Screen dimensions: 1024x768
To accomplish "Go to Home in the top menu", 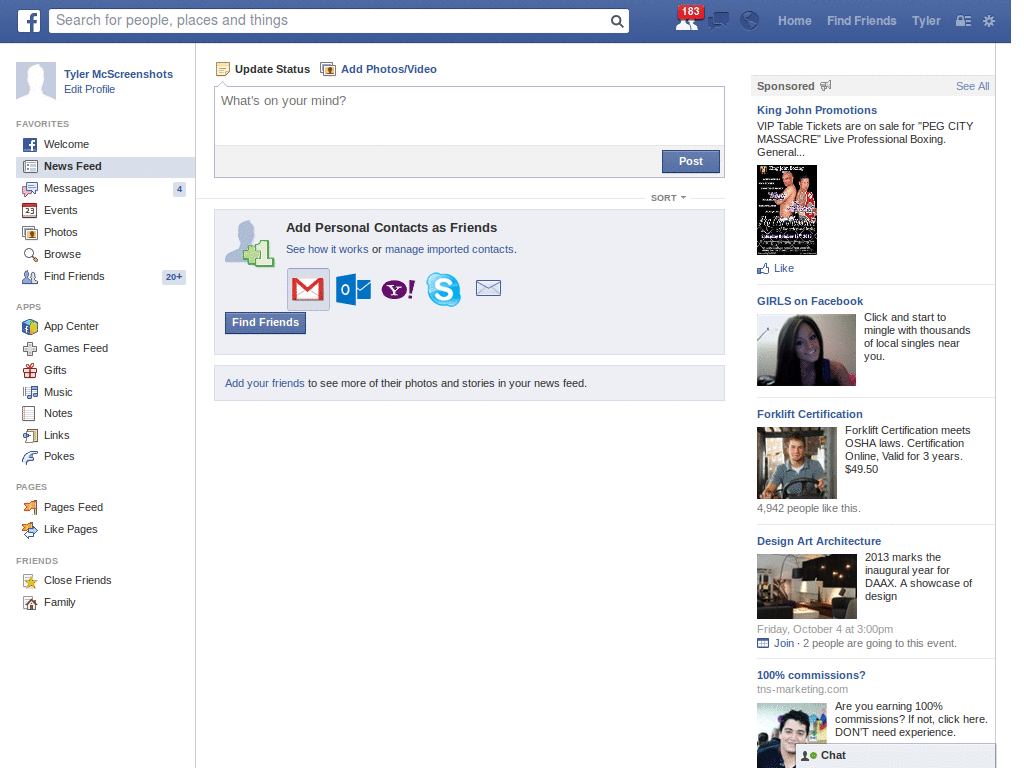I will point(794,20).
